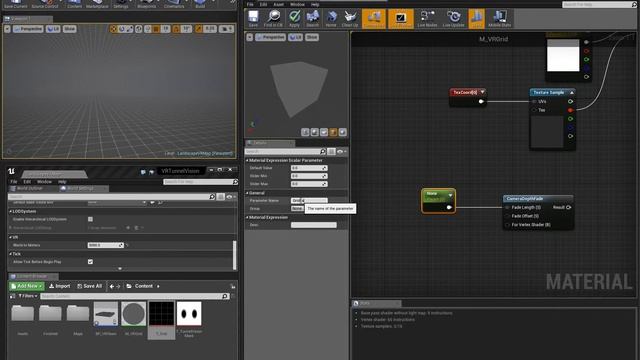Select the M_VRGrid sphere material thumbnail
640x360 pixels.
click(133, 313)
